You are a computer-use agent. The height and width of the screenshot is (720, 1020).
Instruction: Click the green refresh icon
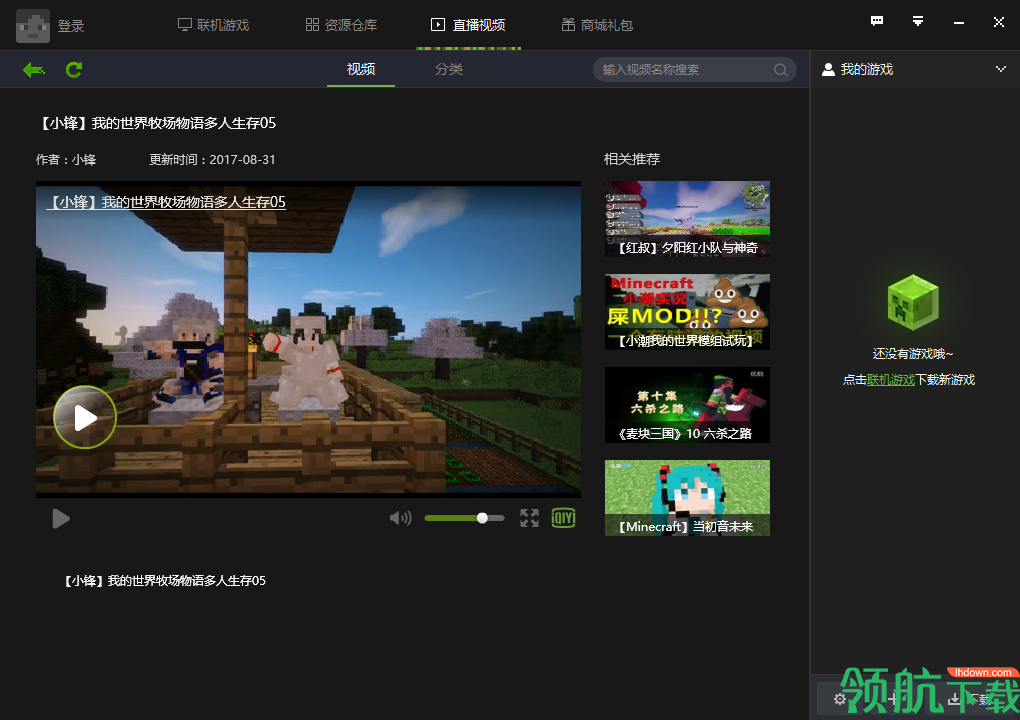[x=74, y=70]
